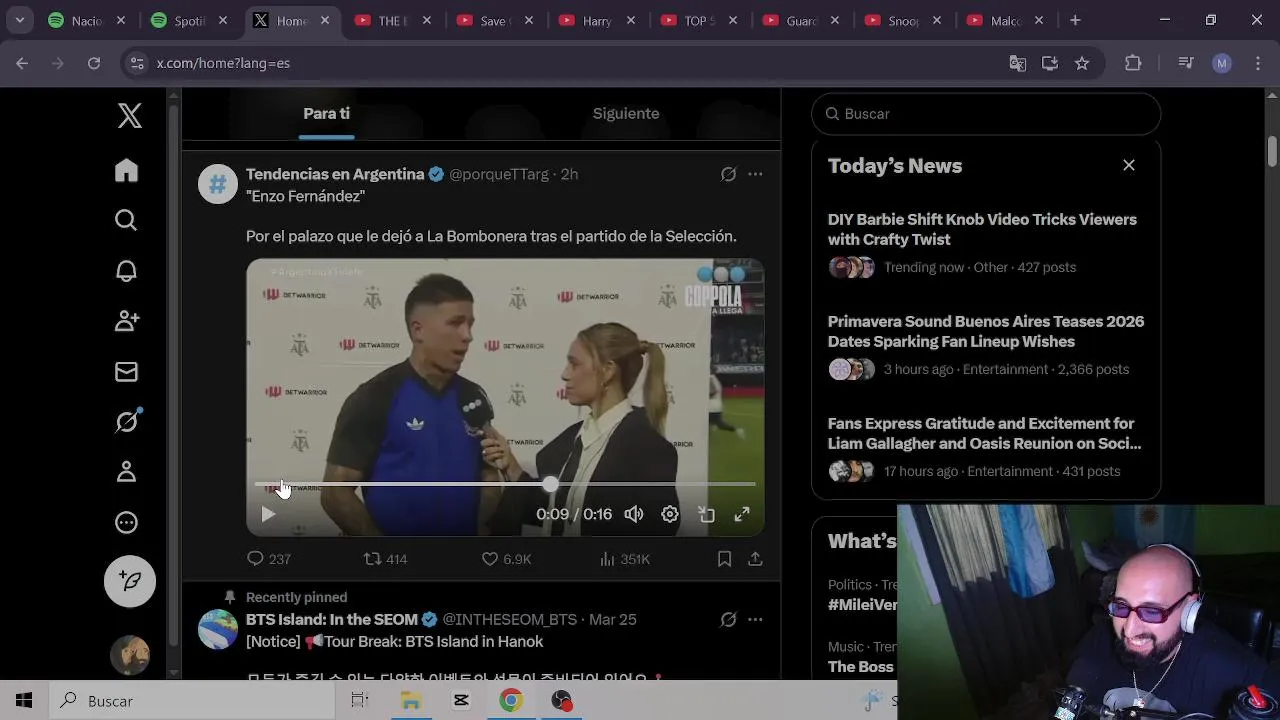This screenshot has height=720, width=1280.
Task: Open Messages envelope in sidebar
Action: [126, 372]
